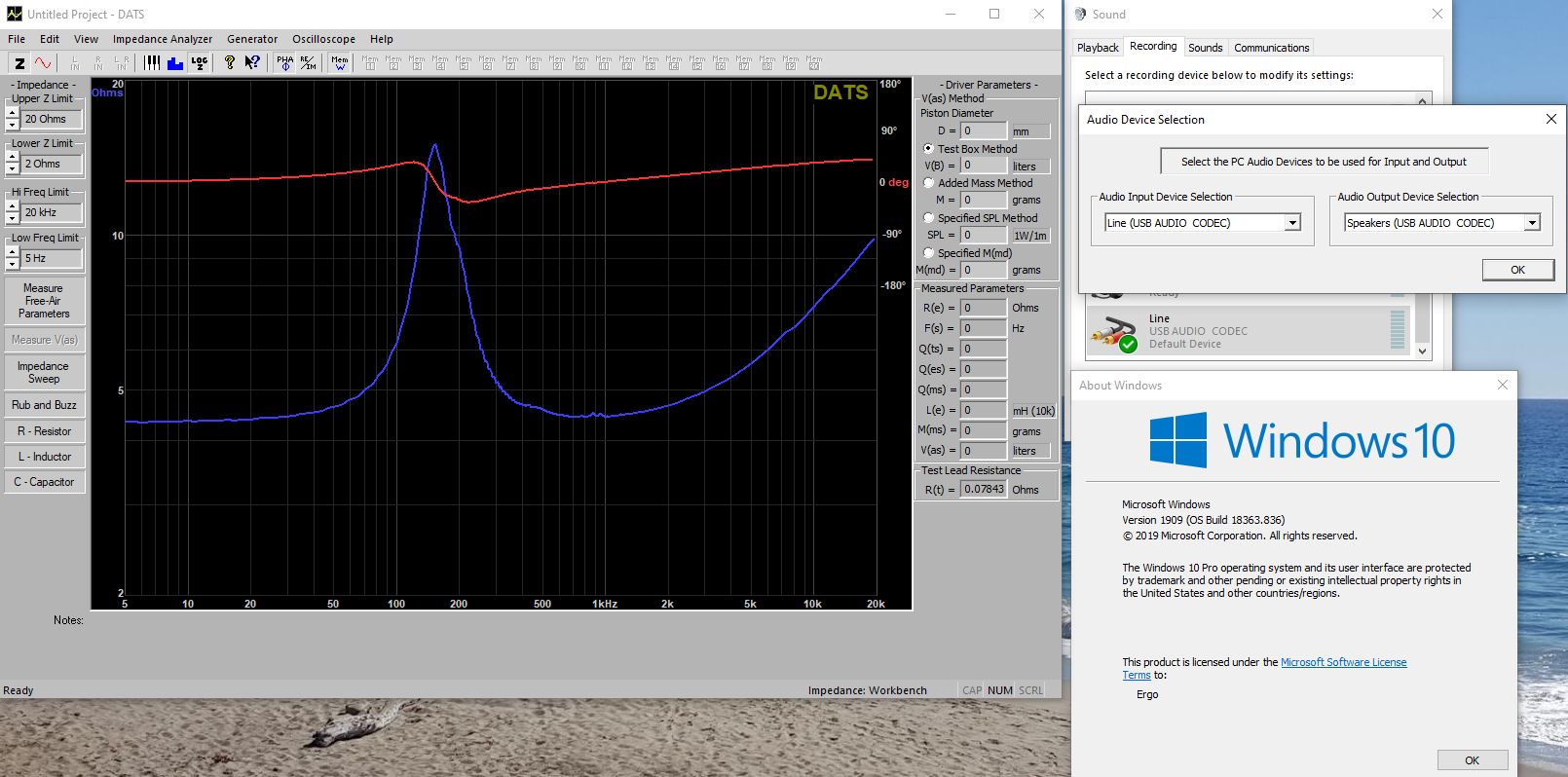This screenshot has height=777, width=1568.
Task: Select the Z impedance analyzer toolbar icon
Action: click(x=19, y=63)
